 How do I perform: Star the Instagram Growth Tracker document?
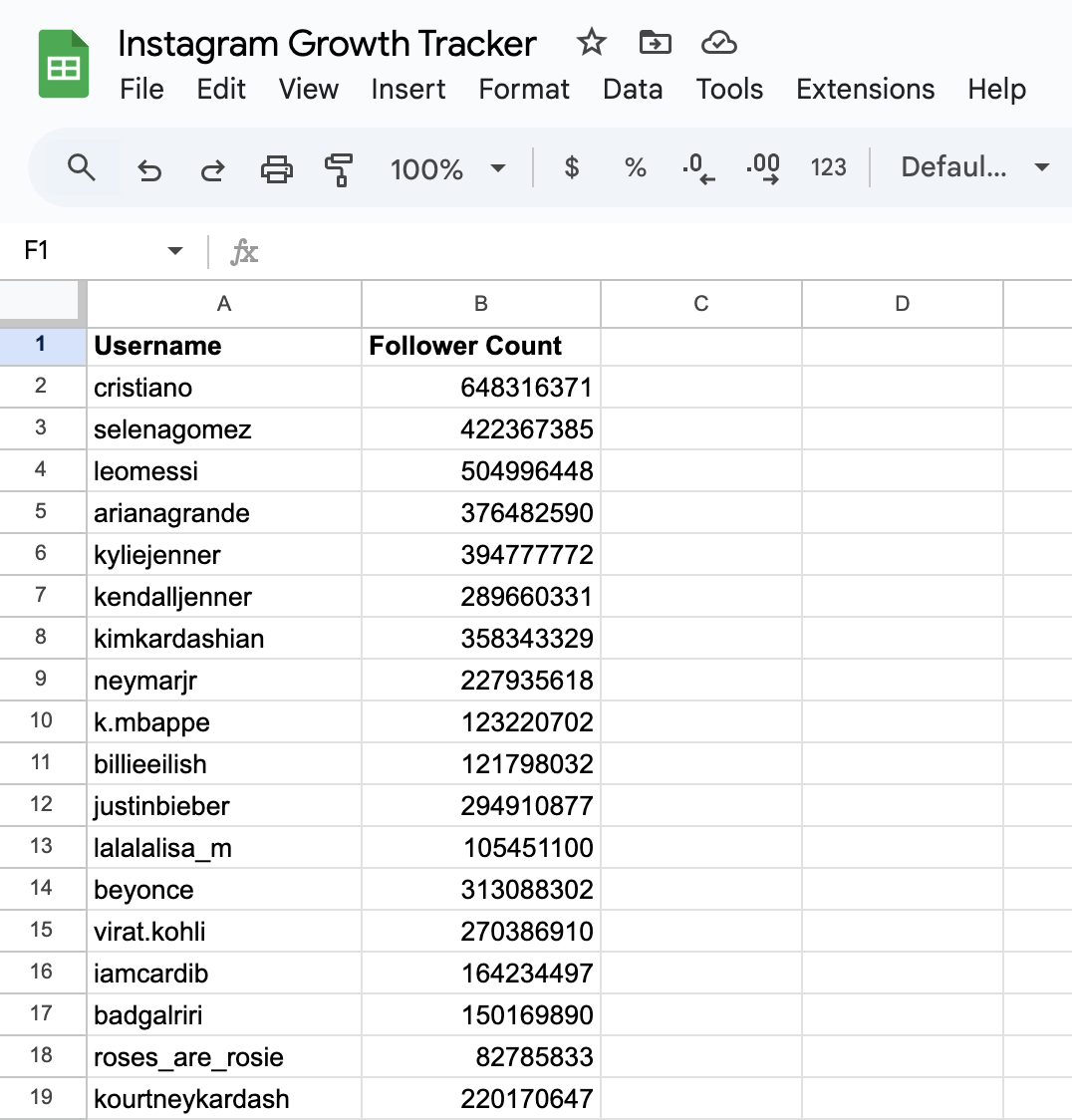(x=591, y=43)
